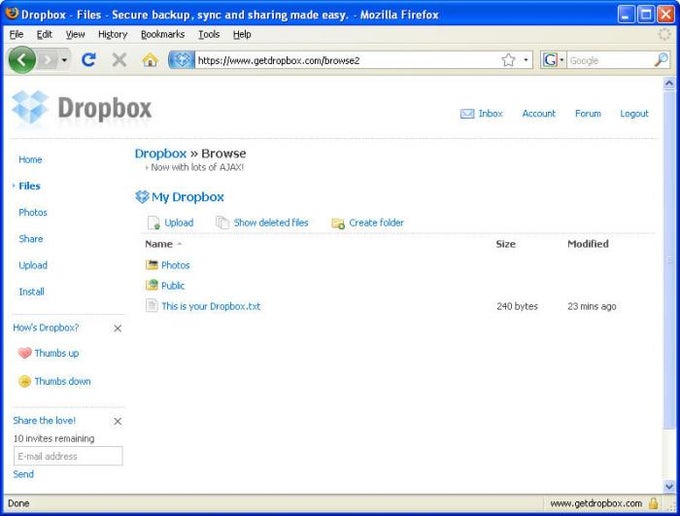This screenshot has height=516, width=680.
Task: Click the Photos folder icon in file list
Action: [x=152, y=265]
